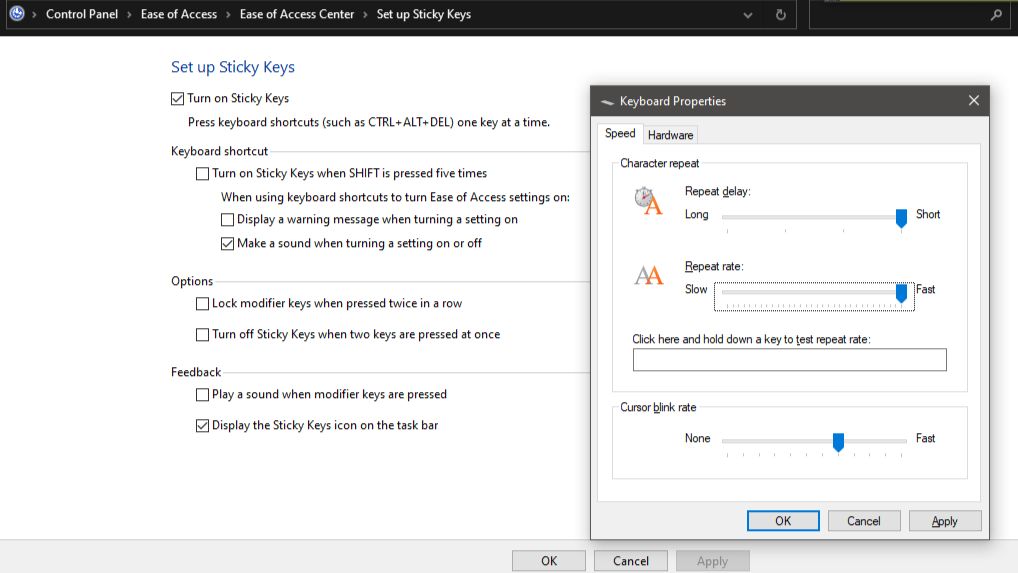Screen dimensions: 1018x573
Task: Enable Lock modifier keys when pressed twice
Action: click(203, 304)
